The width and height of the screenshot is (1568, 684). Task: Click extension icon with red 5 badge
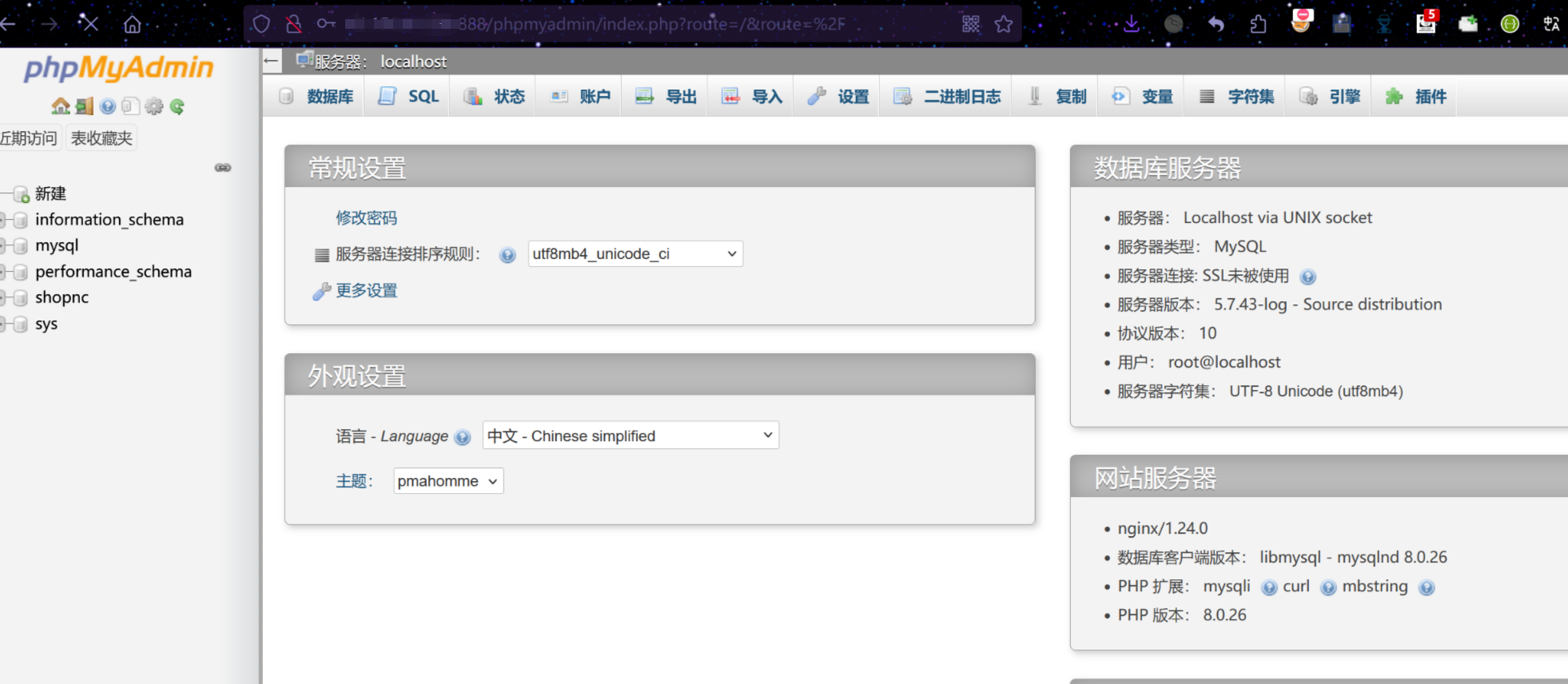coord(1427,22)
